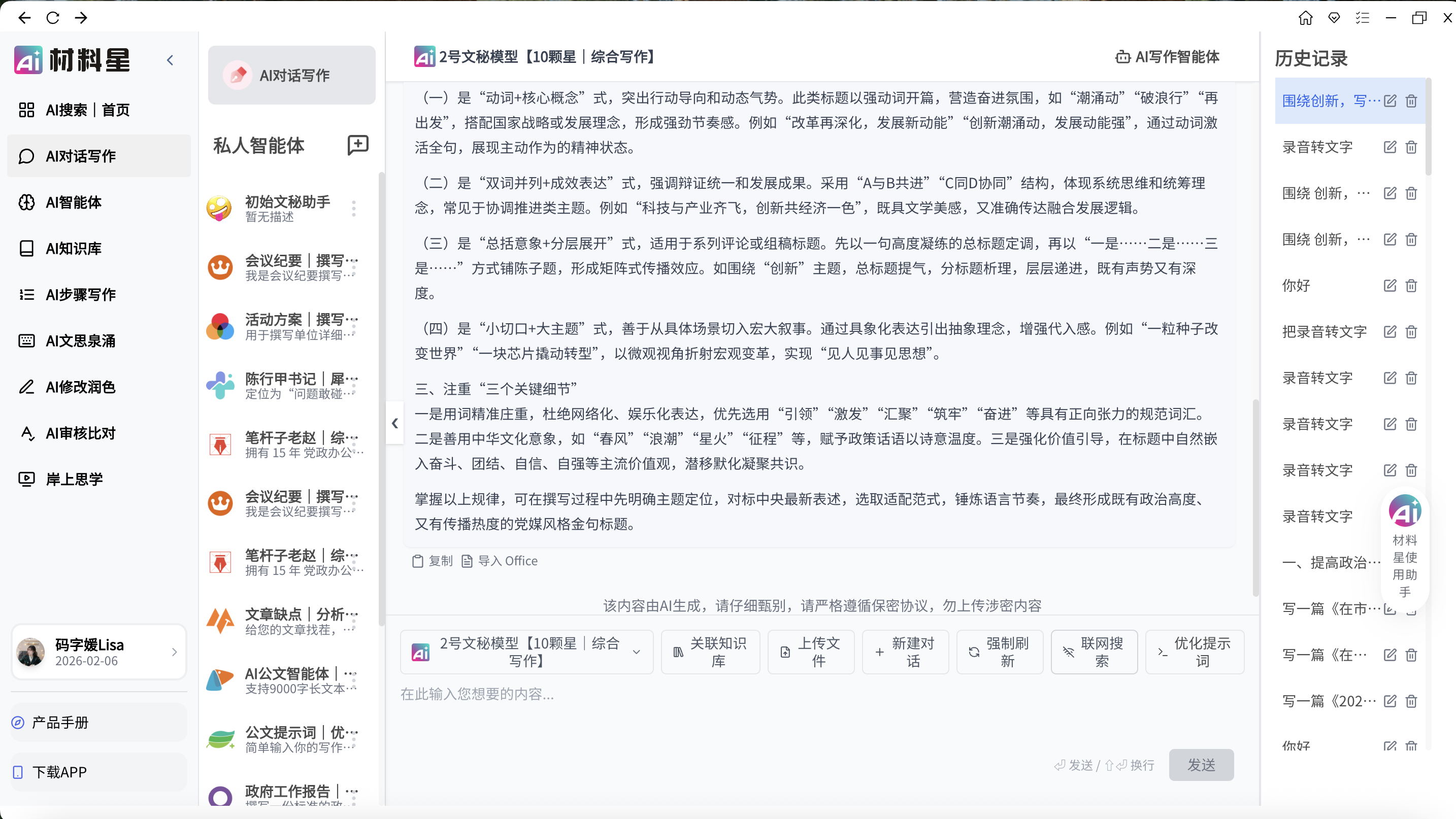Collapse the left sidebar with chevron
This screenshot has width=1456, height=819.
coord(170,59)
